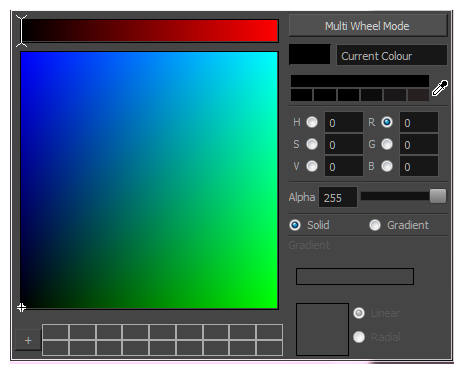Click the first empty swatch cell
The width and height of the screenshot is (464, 374).
[56, 332]
